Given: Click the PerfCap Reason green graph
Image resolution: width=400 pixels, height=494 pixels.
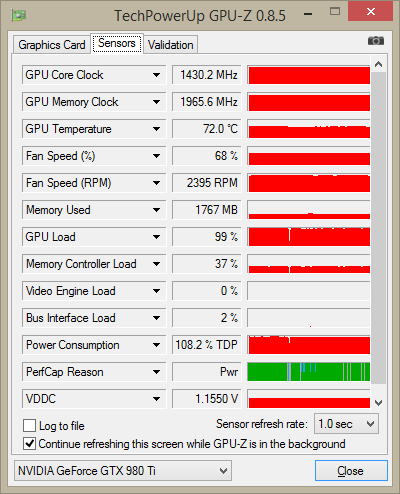Looking at the screenshot, I should coord(309,372).
